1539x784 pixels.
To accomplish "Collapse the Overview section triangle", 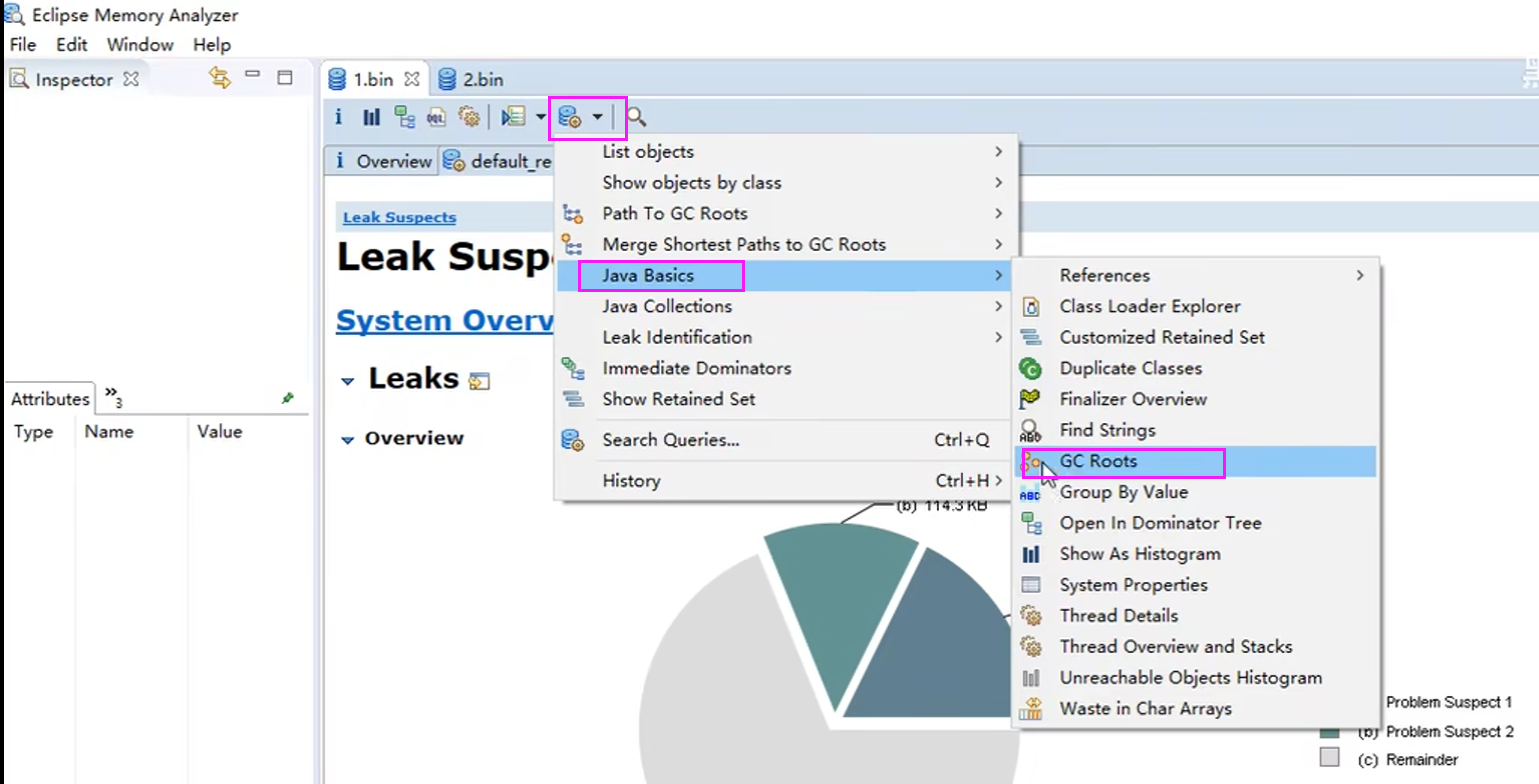I will point(348,439).
